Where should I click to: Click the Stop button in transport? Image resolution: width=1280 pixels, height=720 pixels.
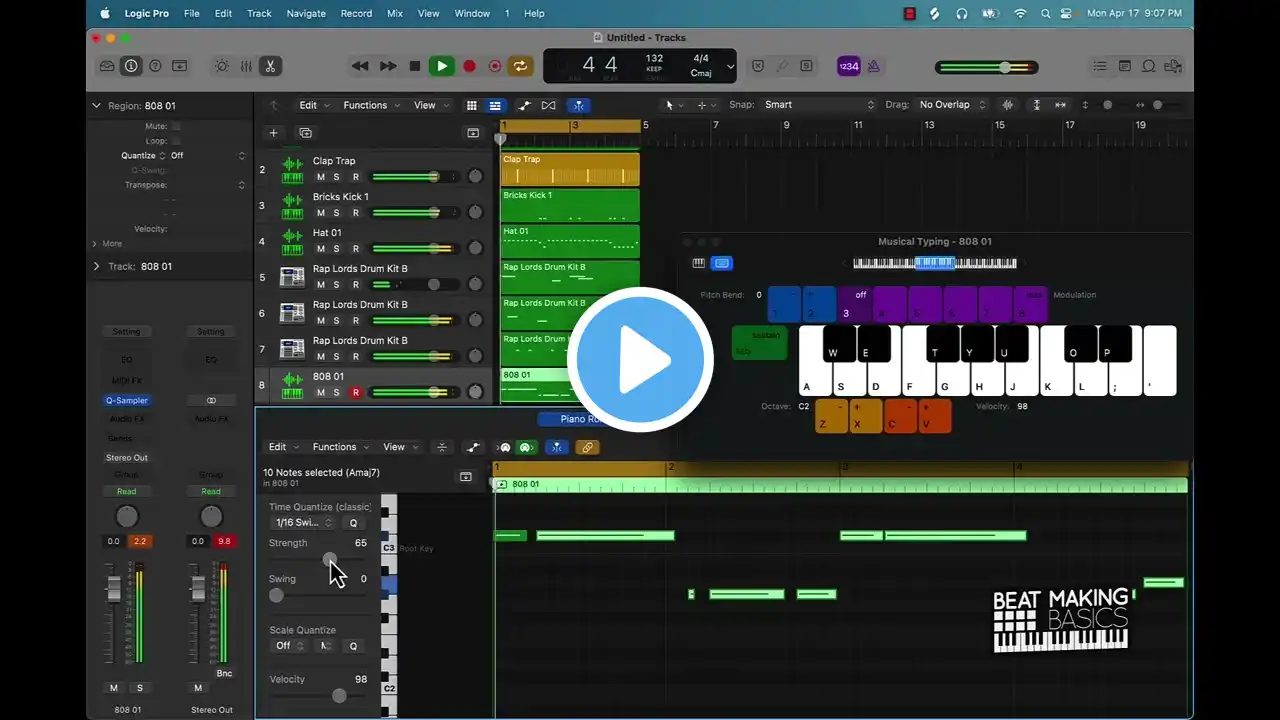point(415,66)
